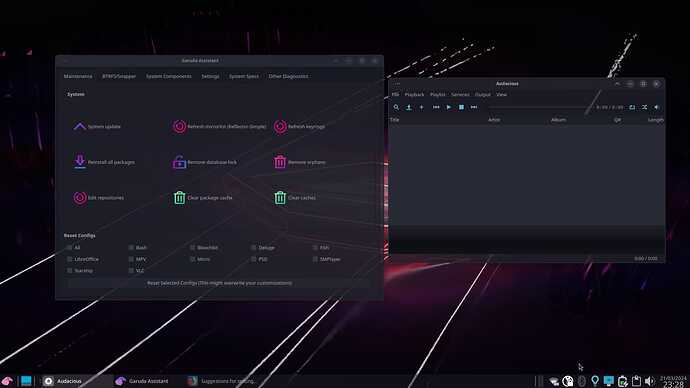Click Open Files icon in Audacious toolbar
Viewport: 690px width, 388px height.
[409, 107]
